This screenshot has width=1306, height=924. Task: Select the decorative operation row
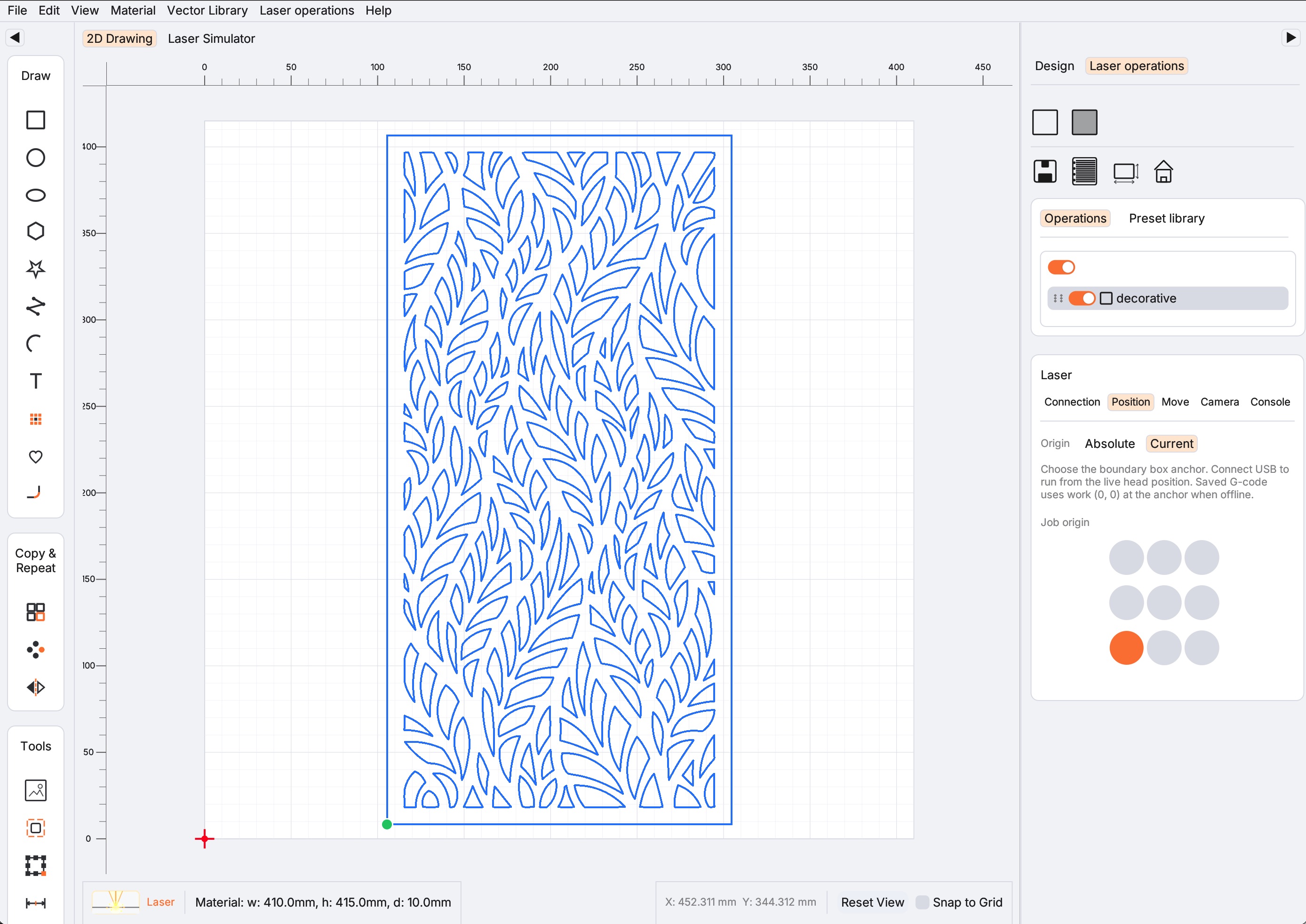coord(1167,298)
